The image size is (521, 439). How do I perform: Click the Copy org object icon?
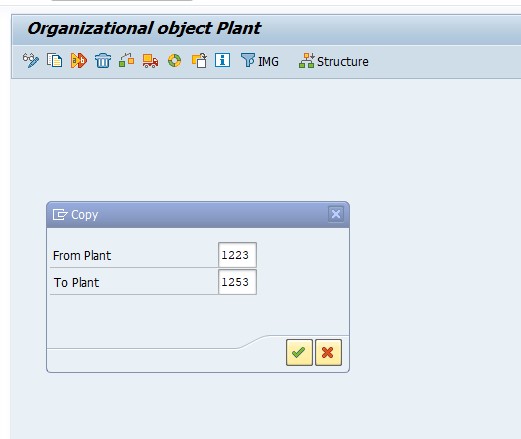pos(54,61)
